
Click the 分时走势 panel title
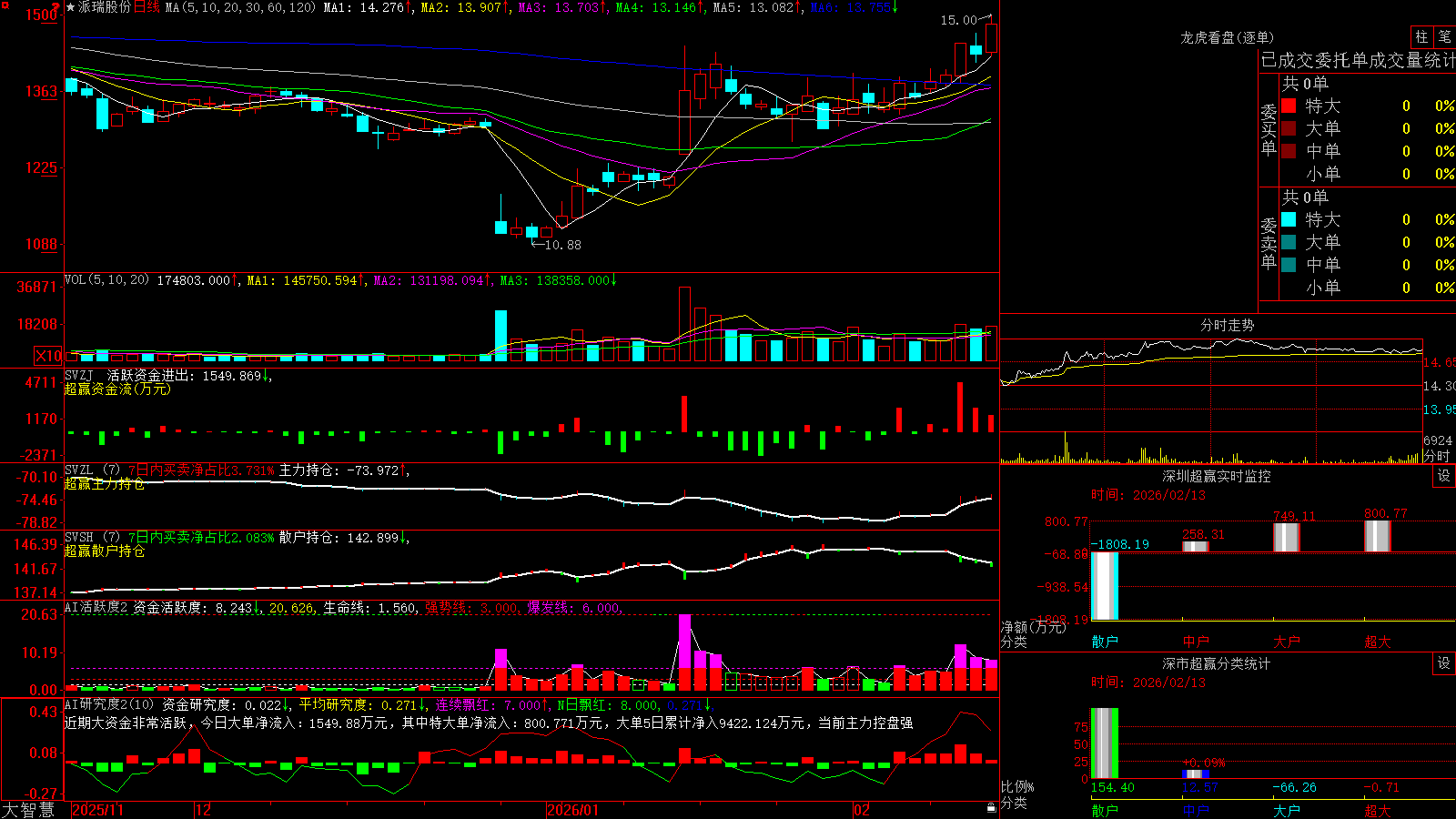[x=1227, y=325]
